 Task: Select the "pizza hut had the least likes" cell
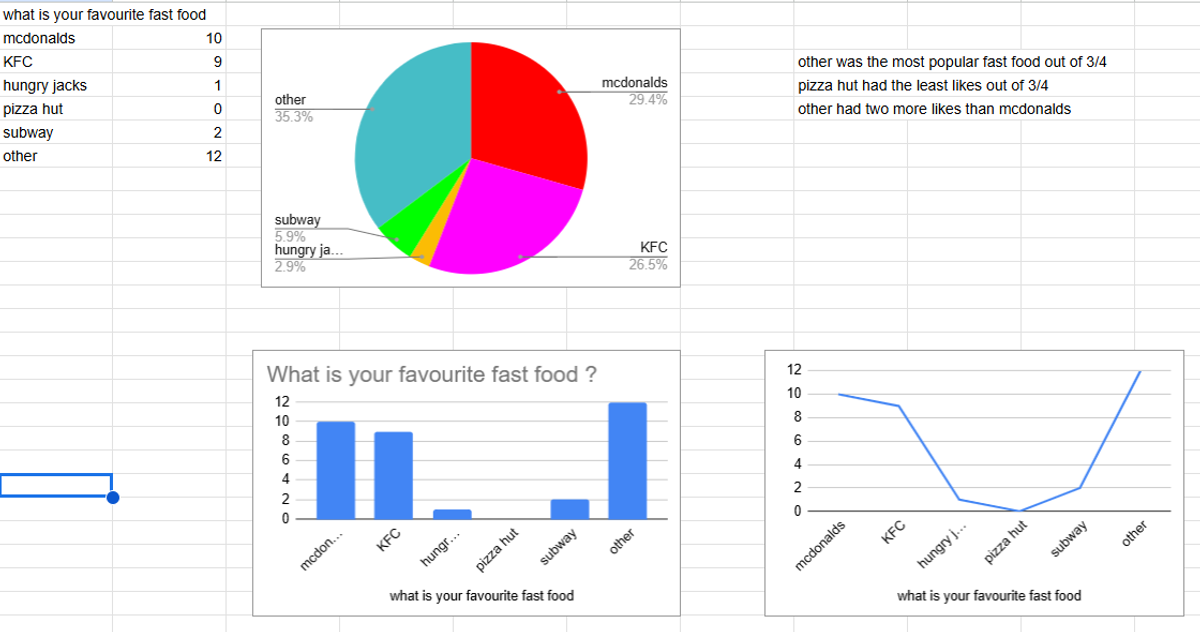922,85
